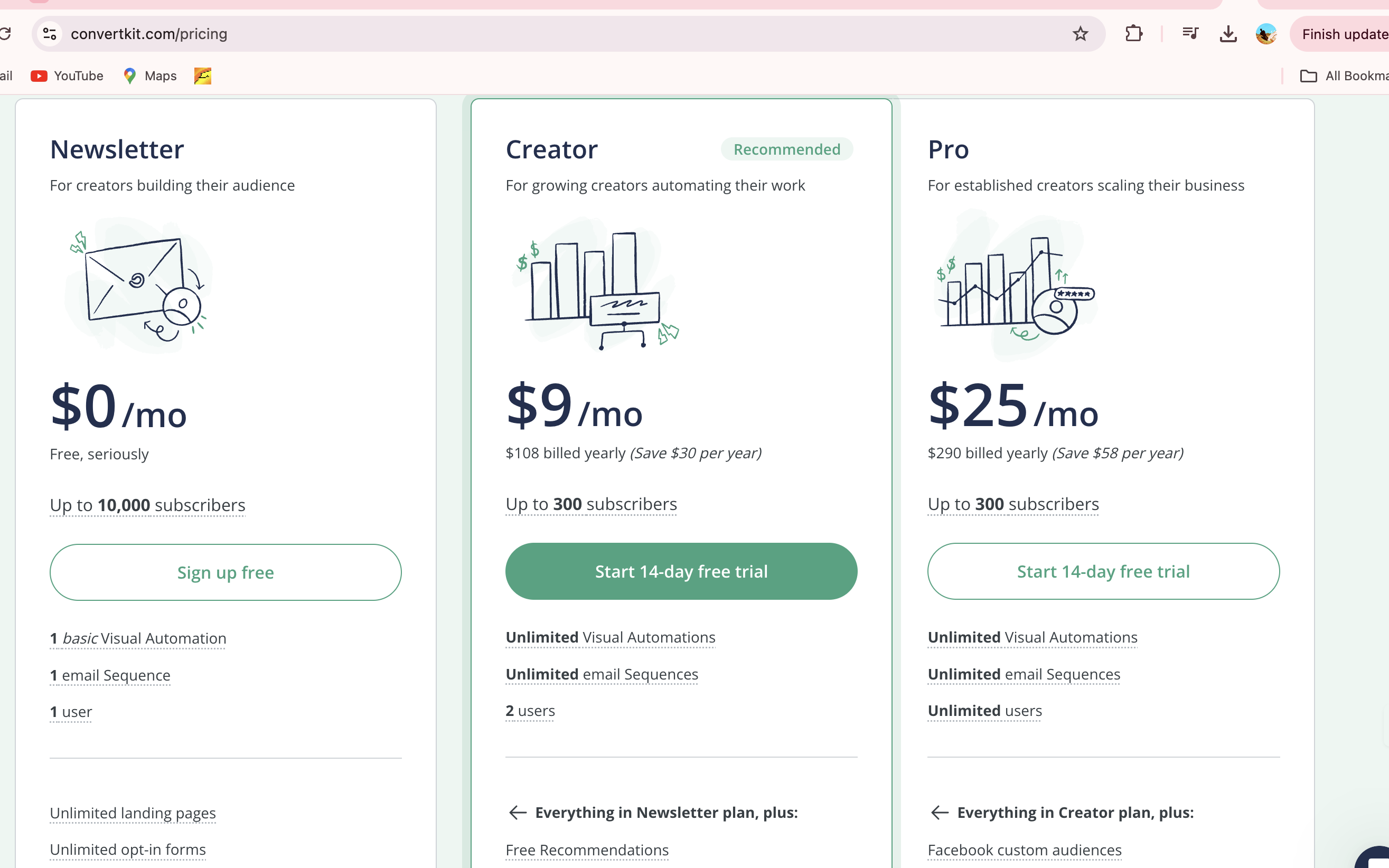Click 'Facebook custom audiences' feature
Viewport: 1389px width, 868px height.
click(x=1025, y=850)
